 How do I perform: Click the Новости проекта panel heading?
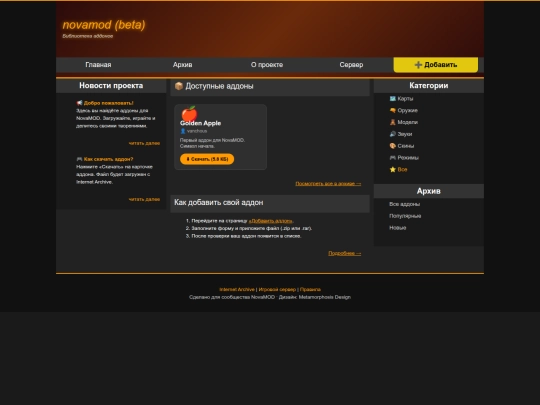point(111,86)
